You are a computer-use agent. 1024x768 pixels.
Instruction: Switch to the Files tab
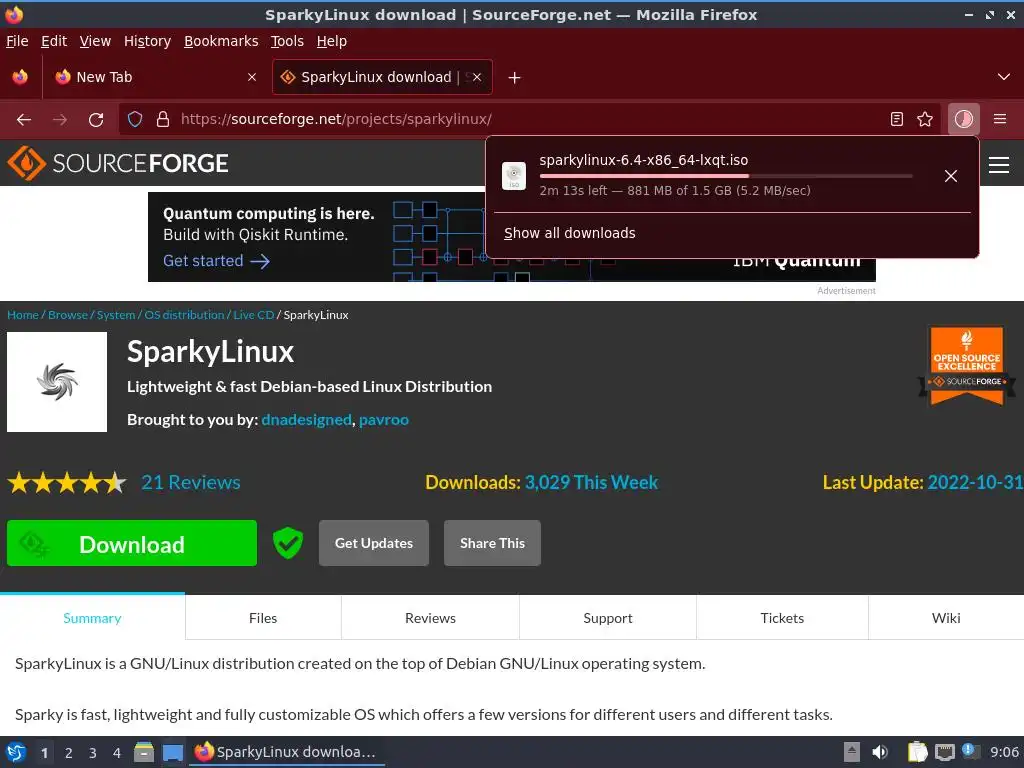point(263,618)
